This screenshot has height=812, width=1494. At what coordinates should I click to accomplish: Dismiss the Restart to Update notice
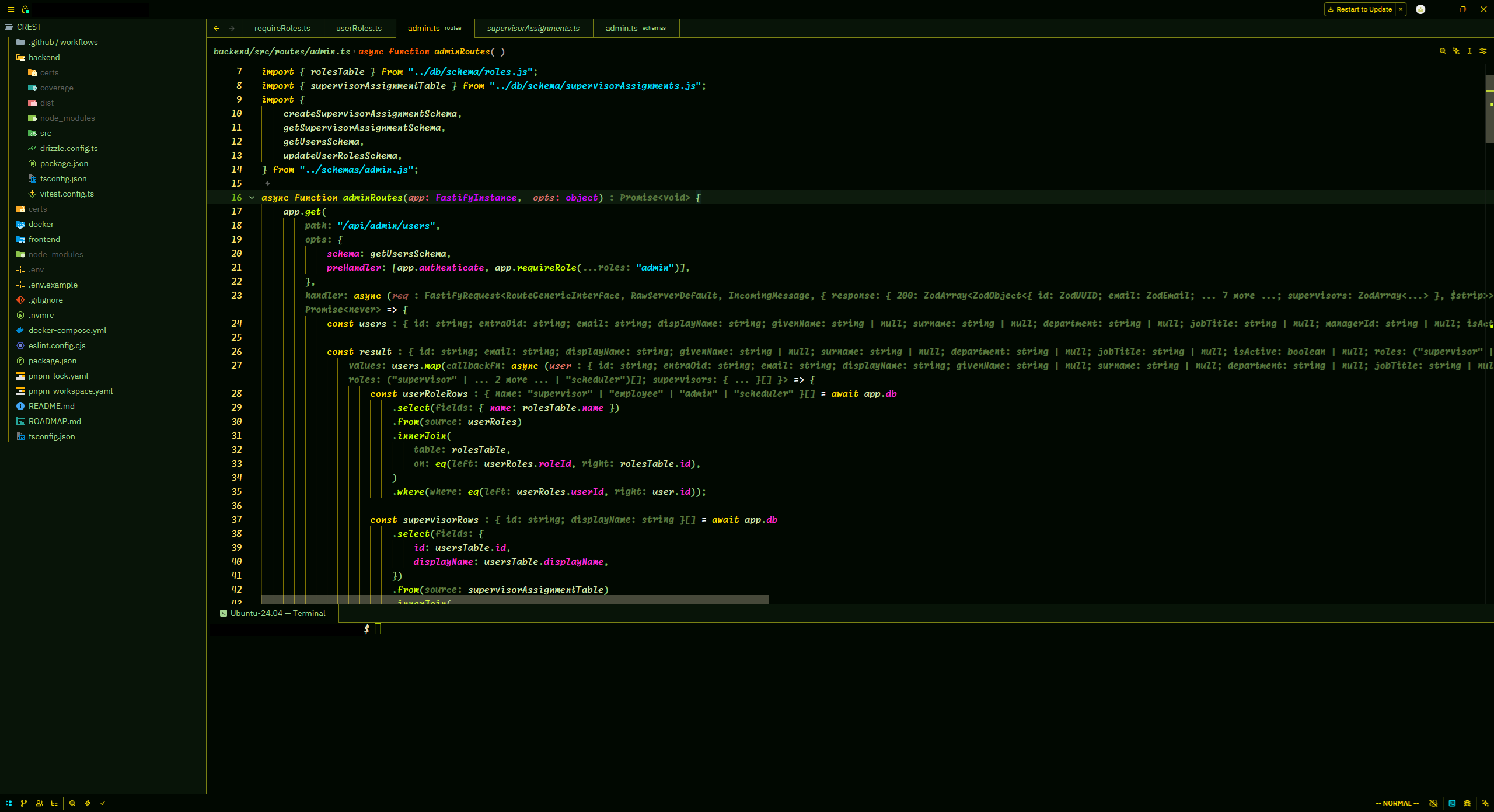click(x=1401, y=9)
